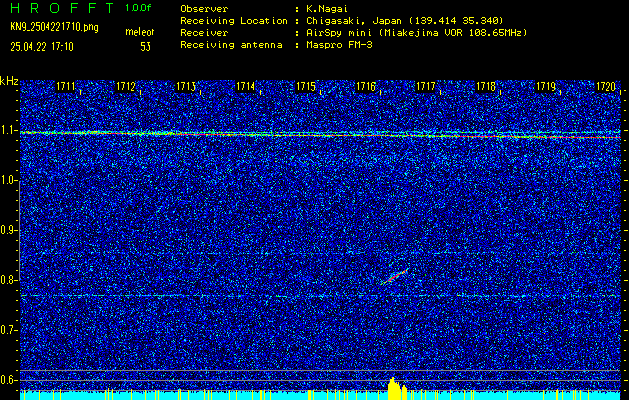Click Maspro FM-3 antenna text
Screen dimensions: 629x400
click(339, 45)
